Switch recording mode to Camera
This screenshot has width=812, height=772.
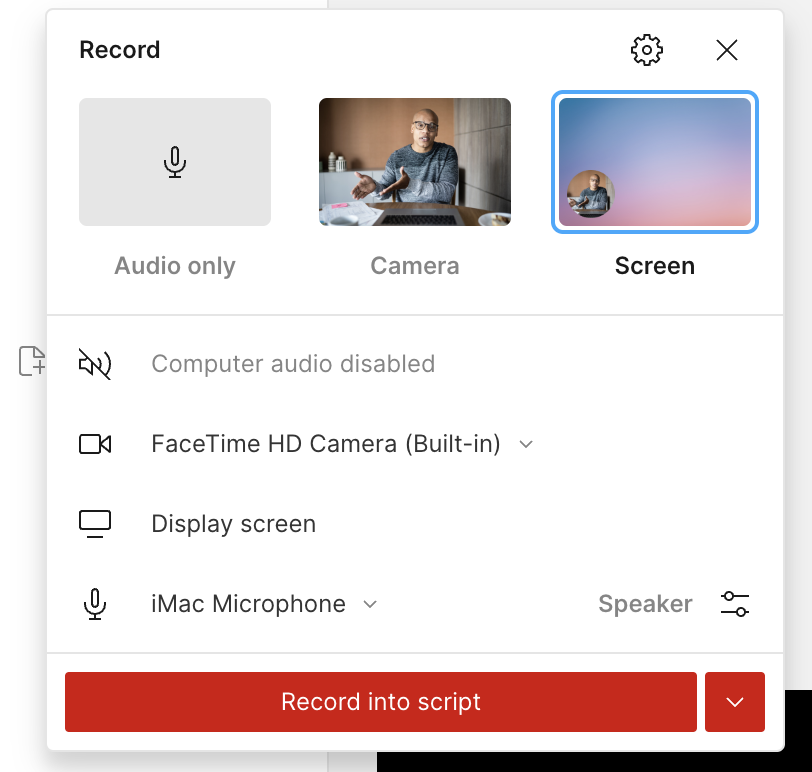[x=414, y=161]
